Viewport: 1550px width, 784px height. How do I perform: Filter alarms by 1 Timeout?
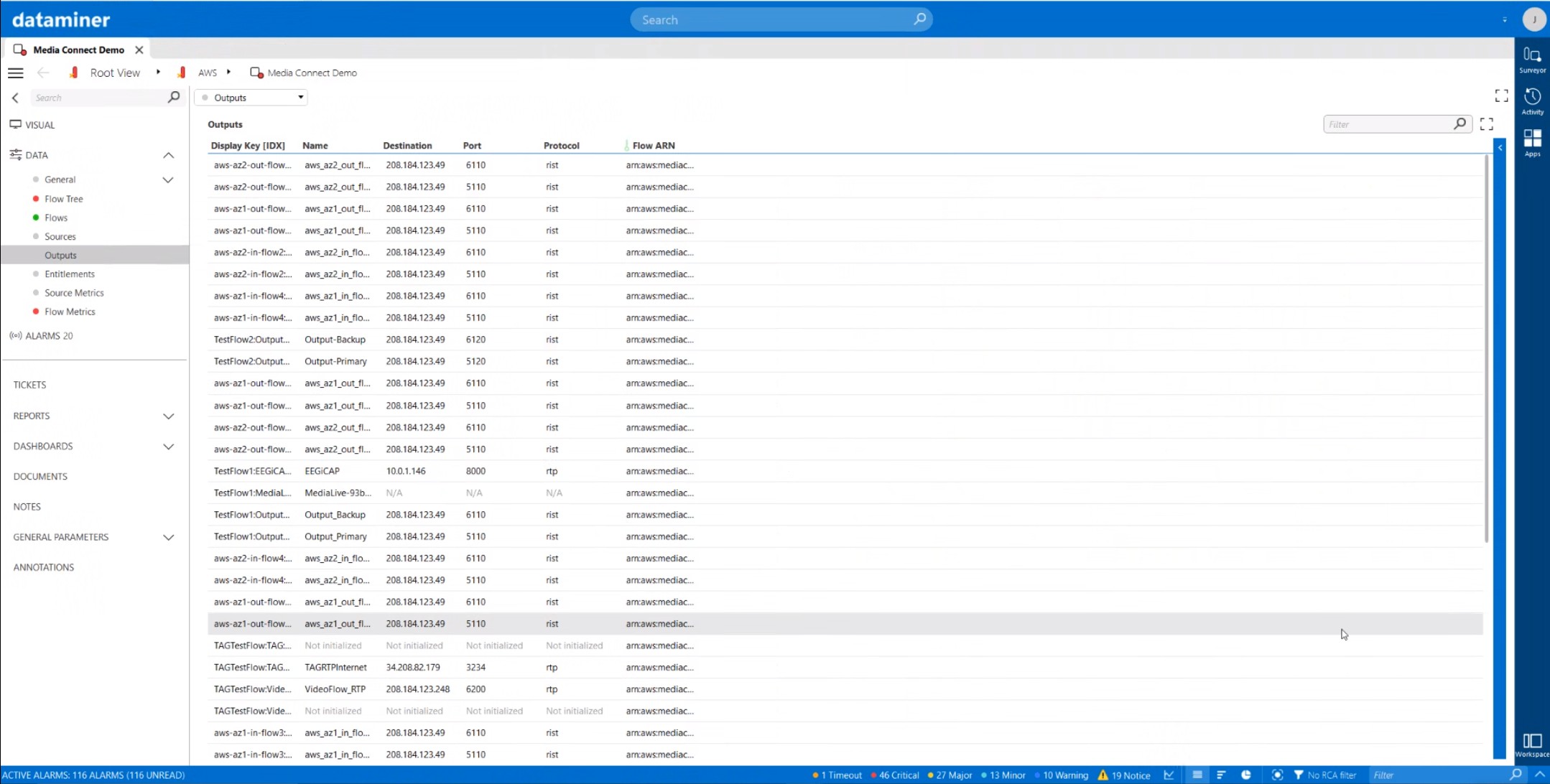tap(837, 775)
